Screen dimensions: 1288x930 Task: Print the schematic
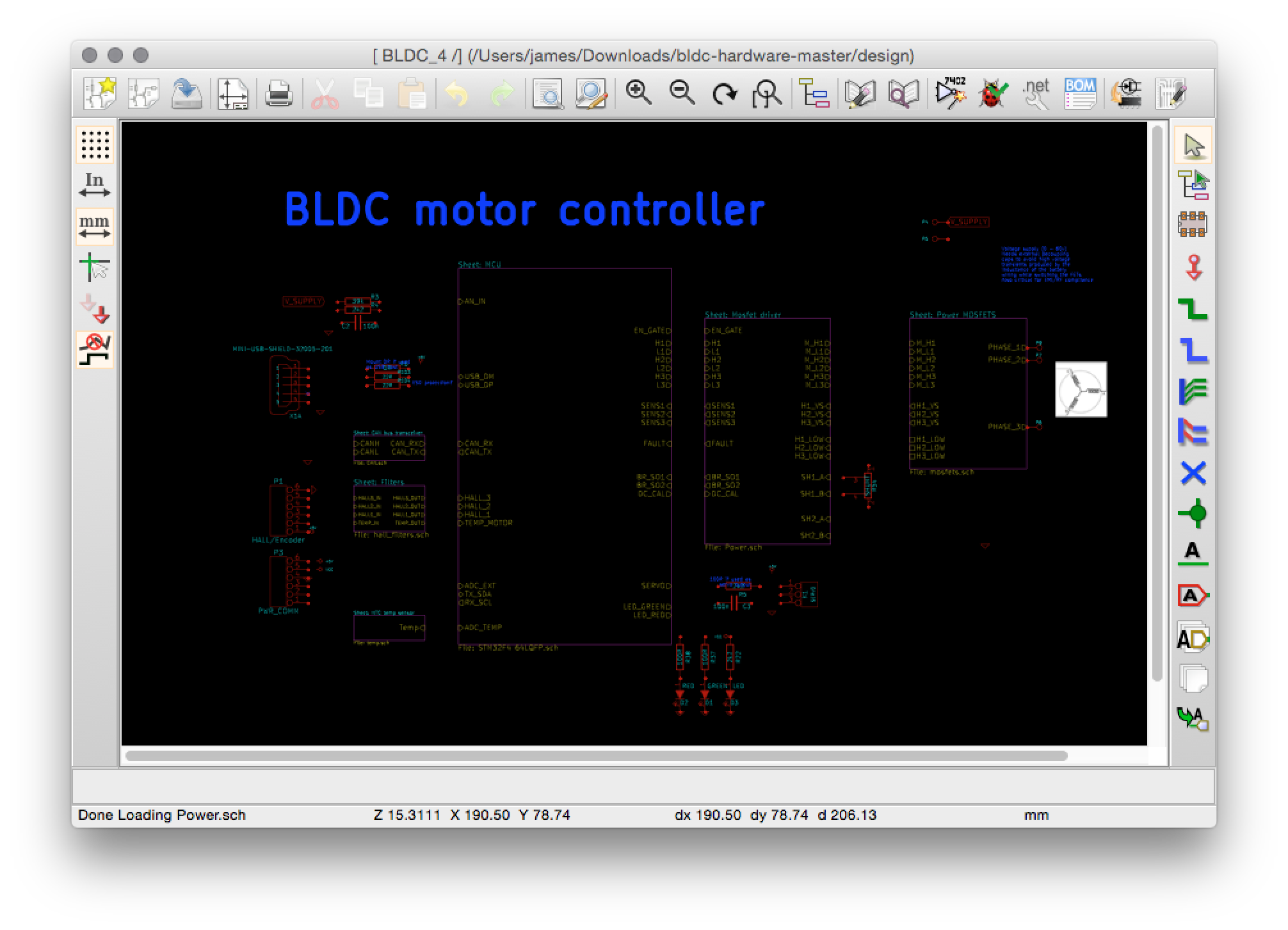coord(279,94)
